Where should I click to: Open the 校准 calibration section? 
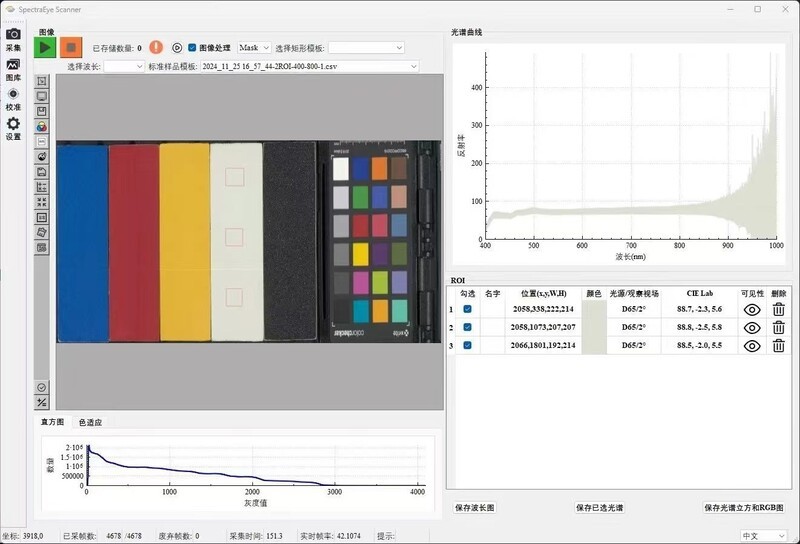(x=13, y=94)
